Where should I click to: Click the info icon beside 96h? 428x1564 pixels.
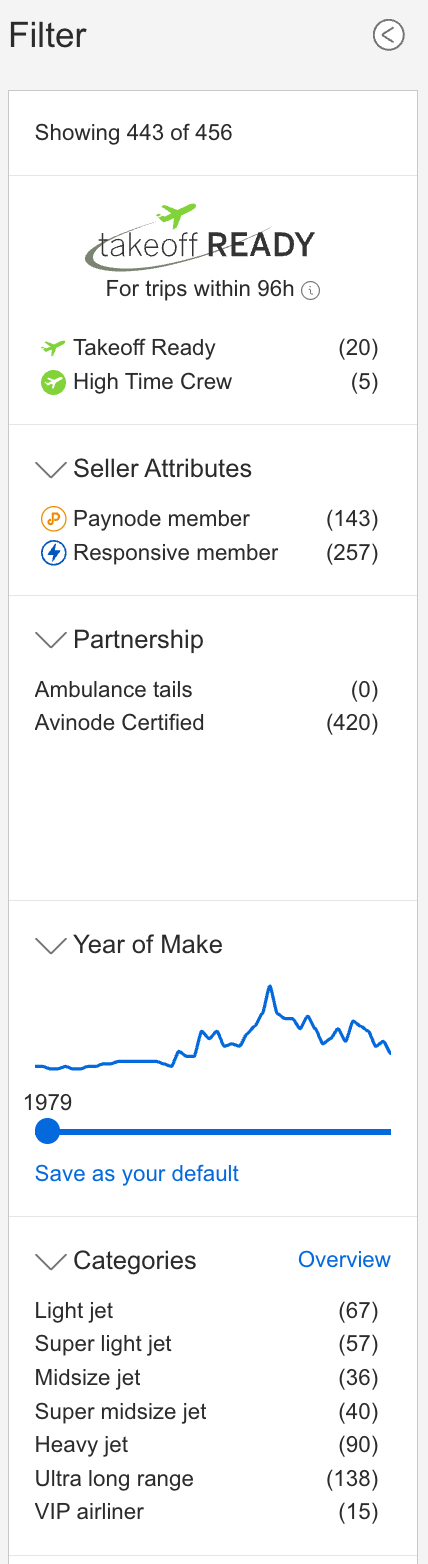tap(311, 291)
